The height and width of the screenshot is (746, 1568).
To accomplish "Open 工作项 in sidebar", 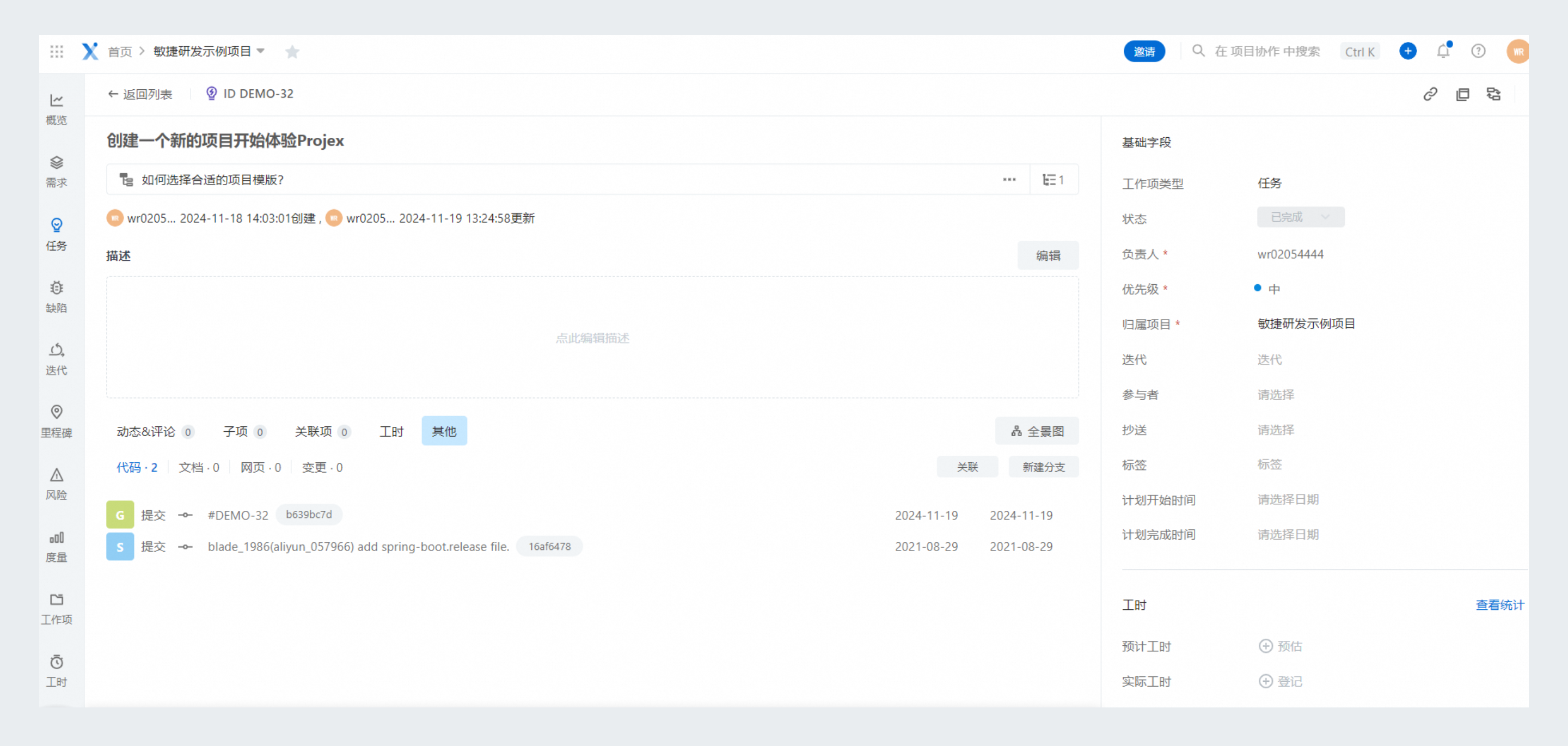I will coord(57,609).
